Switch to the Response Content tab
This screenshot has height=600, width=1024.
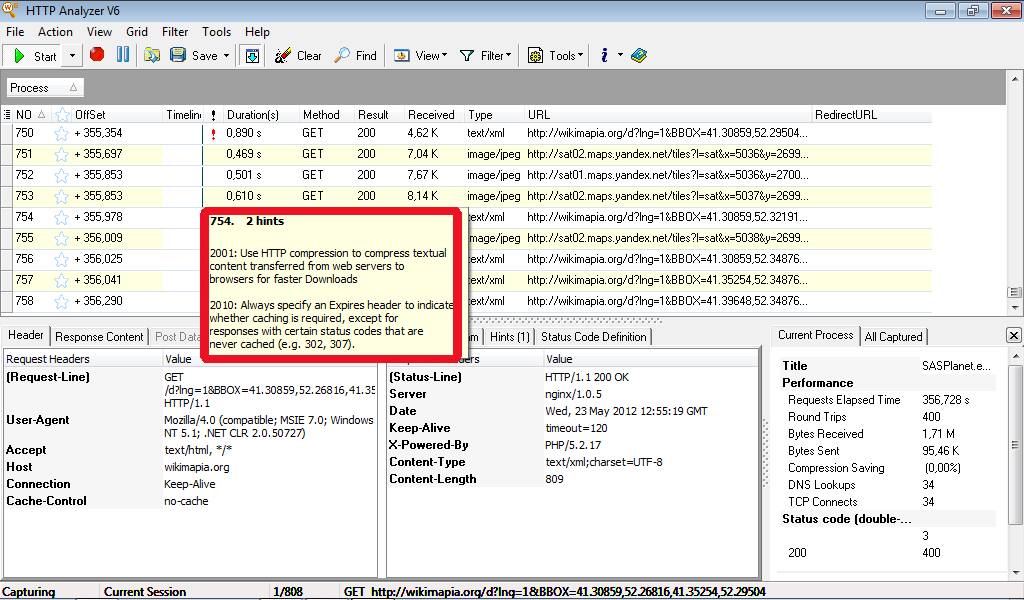(99, 337)
